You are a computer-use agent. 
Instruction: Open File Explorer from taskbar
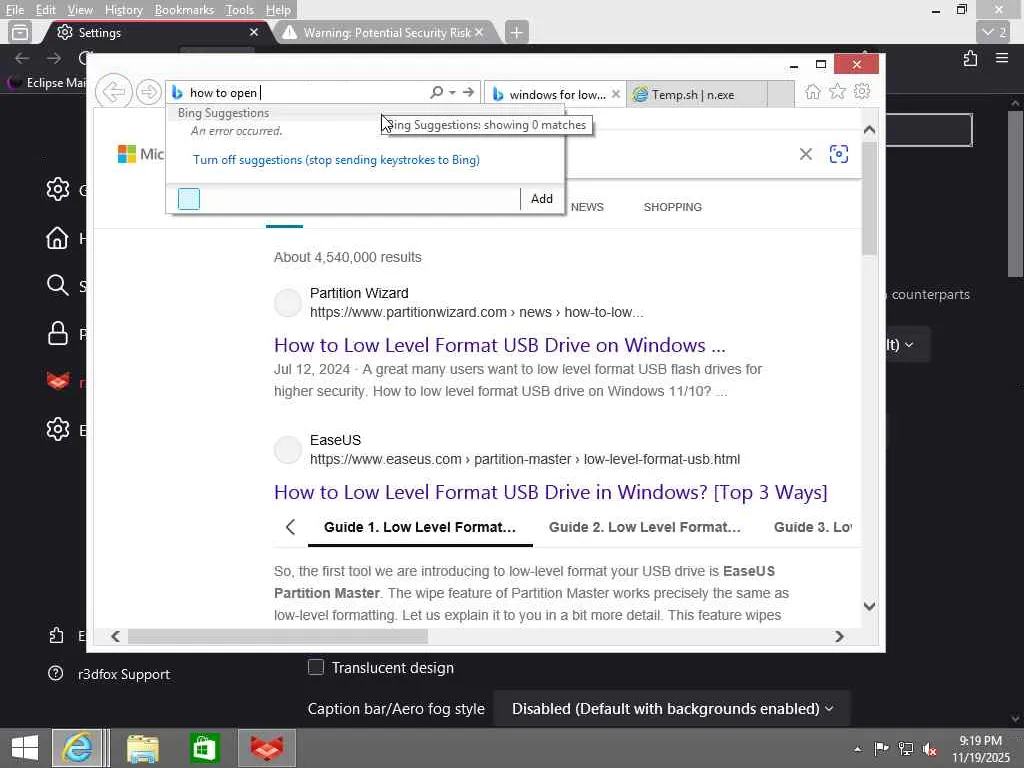tap(143, 748)
